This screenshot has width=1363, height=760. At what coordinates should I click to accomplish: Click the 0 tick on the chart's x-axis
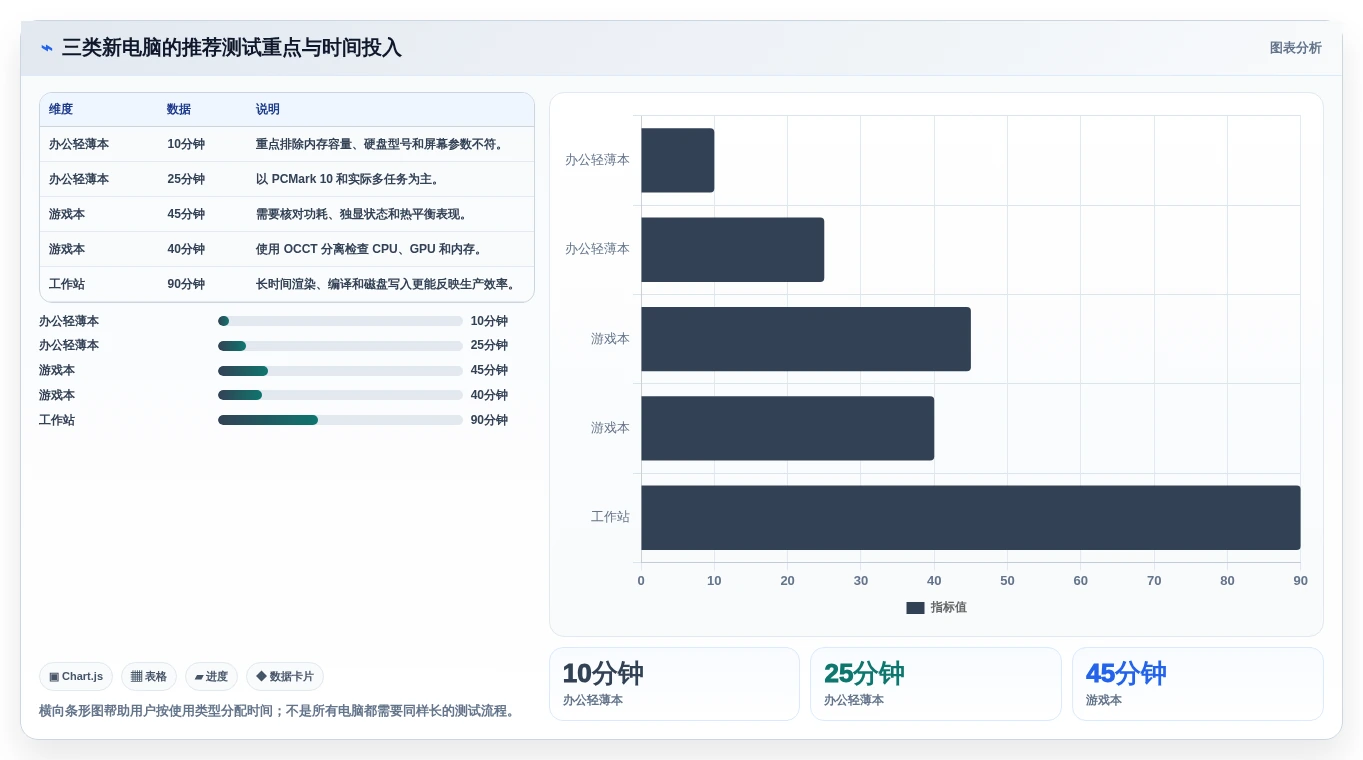click(641, 581)
